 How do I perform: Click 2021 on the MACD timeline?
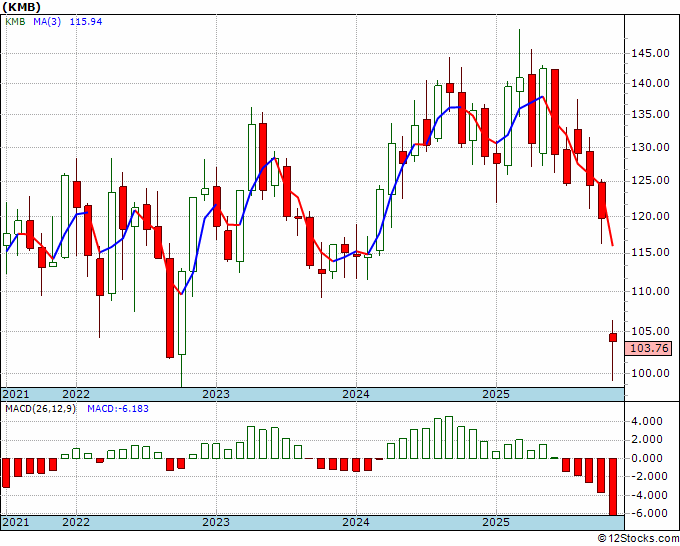[16, 522]
